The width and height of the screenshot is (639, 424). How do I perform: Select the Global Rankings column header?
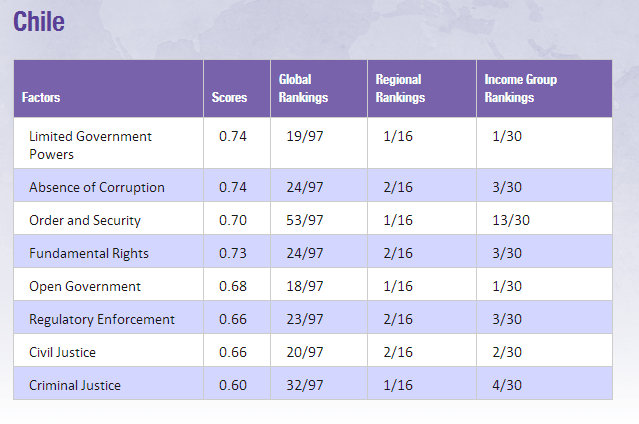[303, 89]
